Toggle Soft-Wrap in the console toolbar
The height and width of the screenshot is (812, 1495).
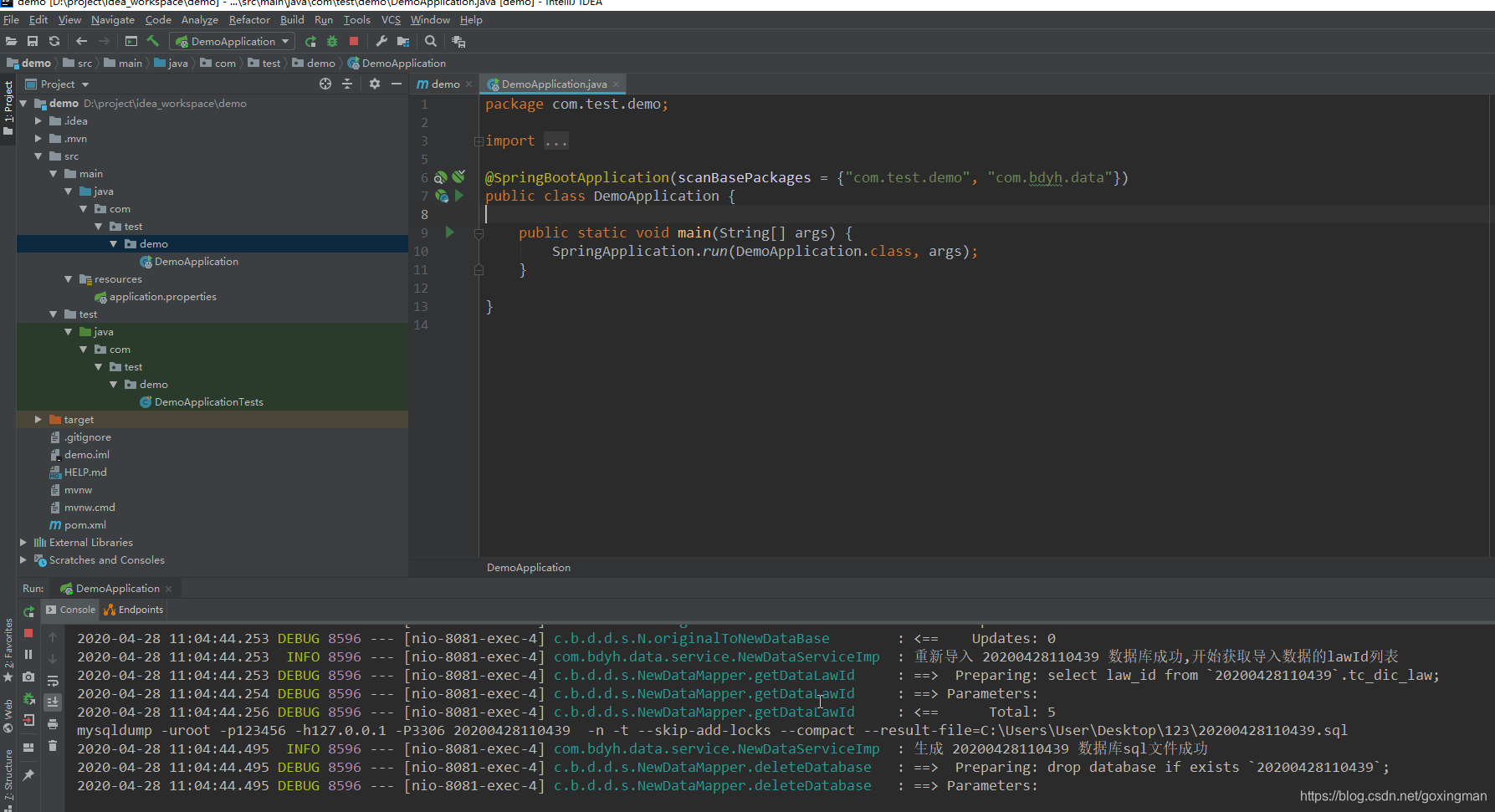(x=53, y=680)
